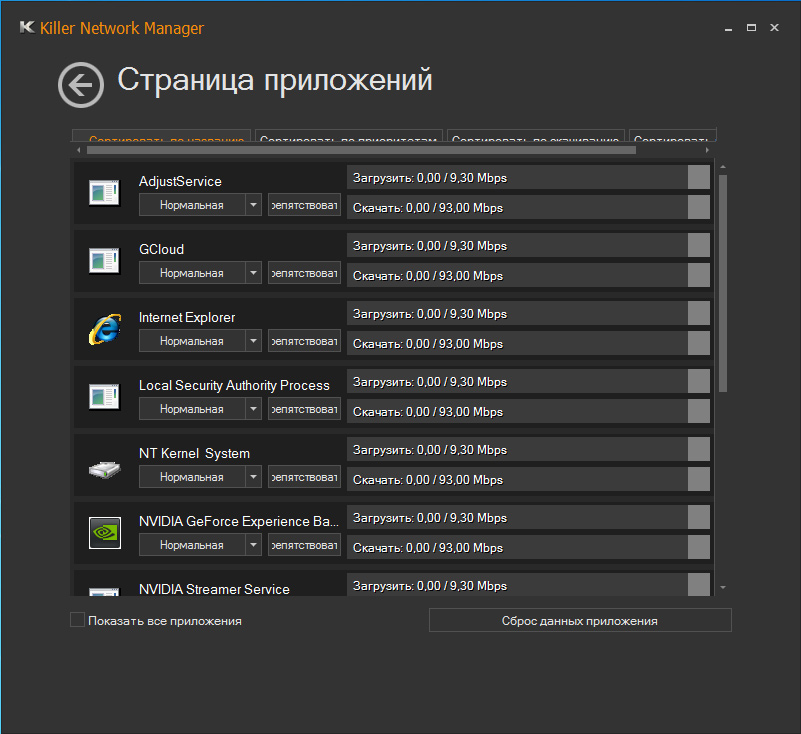Click the vertical scrollbar thumb of the app list
Screen dimensions: 801x734
point(723,283)
